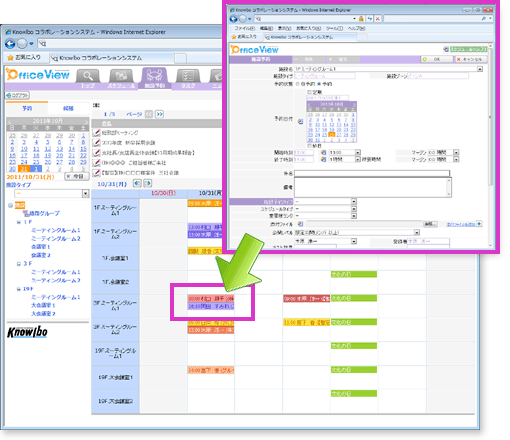Screen dimensions: 510x440
Task: Click calendar icon beside 予約日付
Action: pos(300,121)
